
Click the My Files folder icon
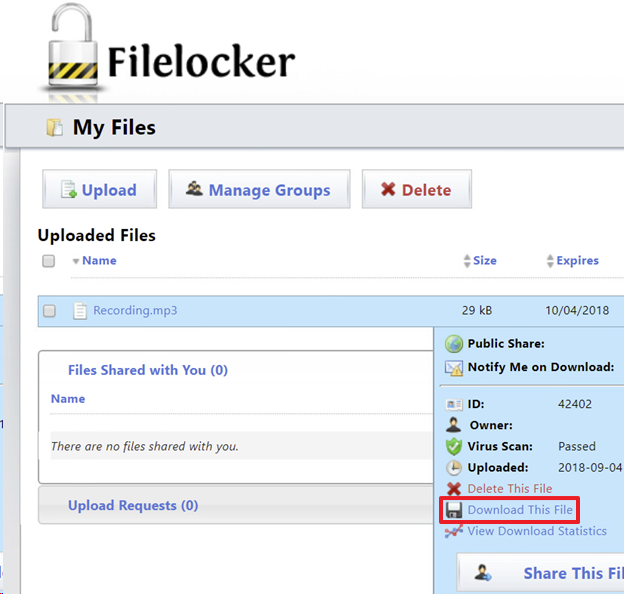[x=54, y=128]
